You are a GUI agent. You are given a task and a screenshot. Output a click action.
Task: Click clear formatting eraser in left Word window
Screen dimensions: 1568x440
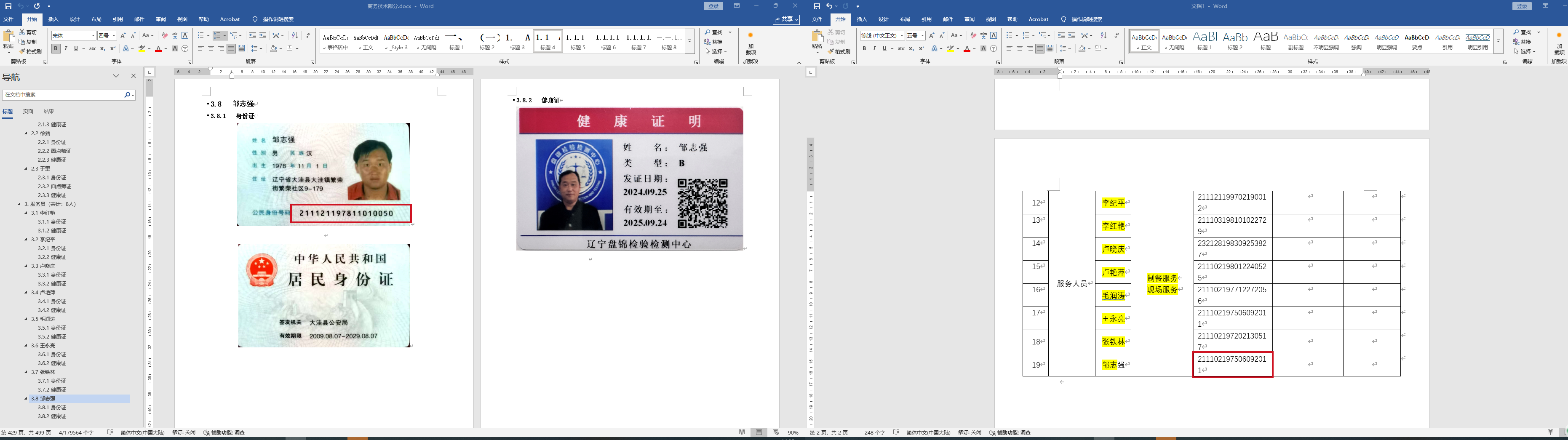coord(164,36)
